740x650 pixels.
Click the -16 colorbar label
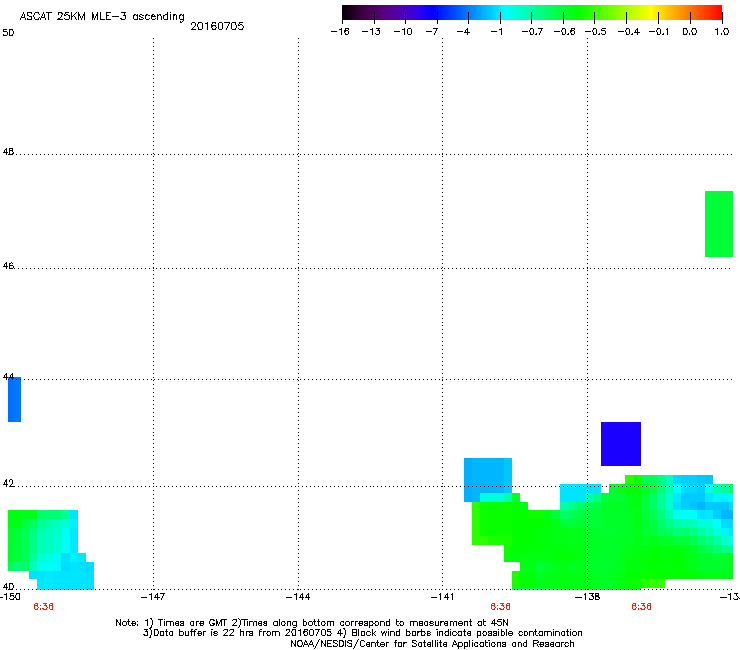tap(340, 32)
